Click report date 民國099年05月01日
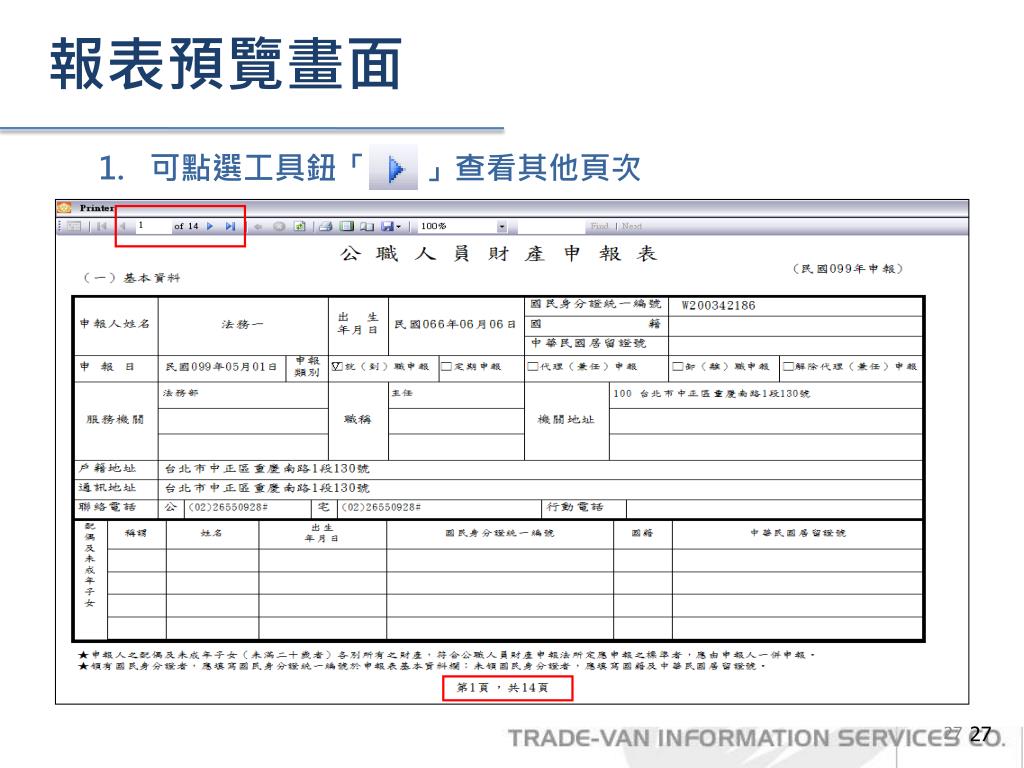The height and width of the screenshot is (768, 1024). 221,367
